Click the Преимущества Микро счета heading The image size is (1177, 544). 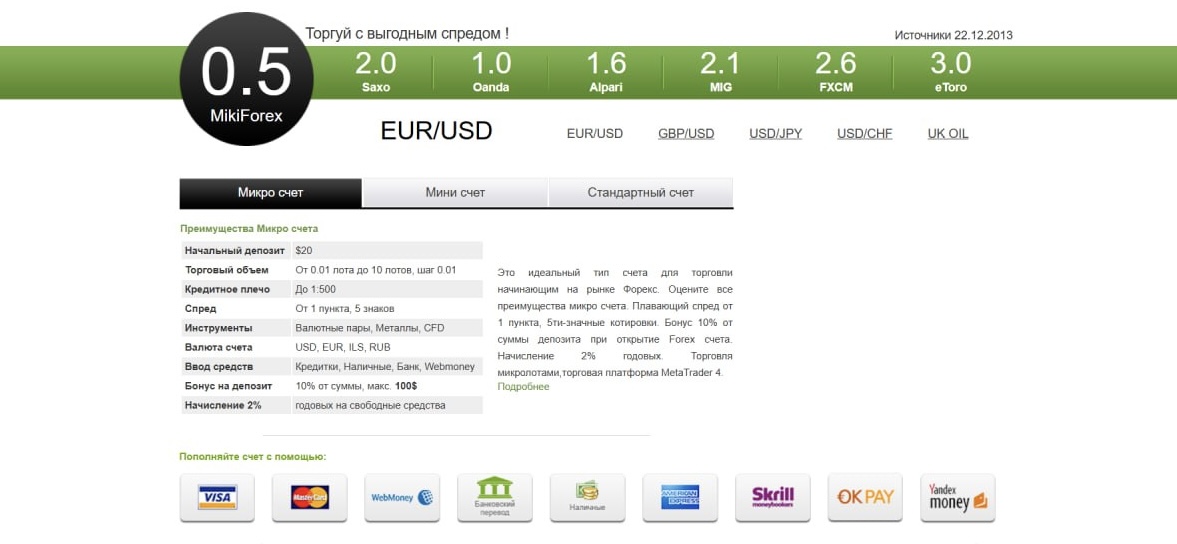pos(248,229)
